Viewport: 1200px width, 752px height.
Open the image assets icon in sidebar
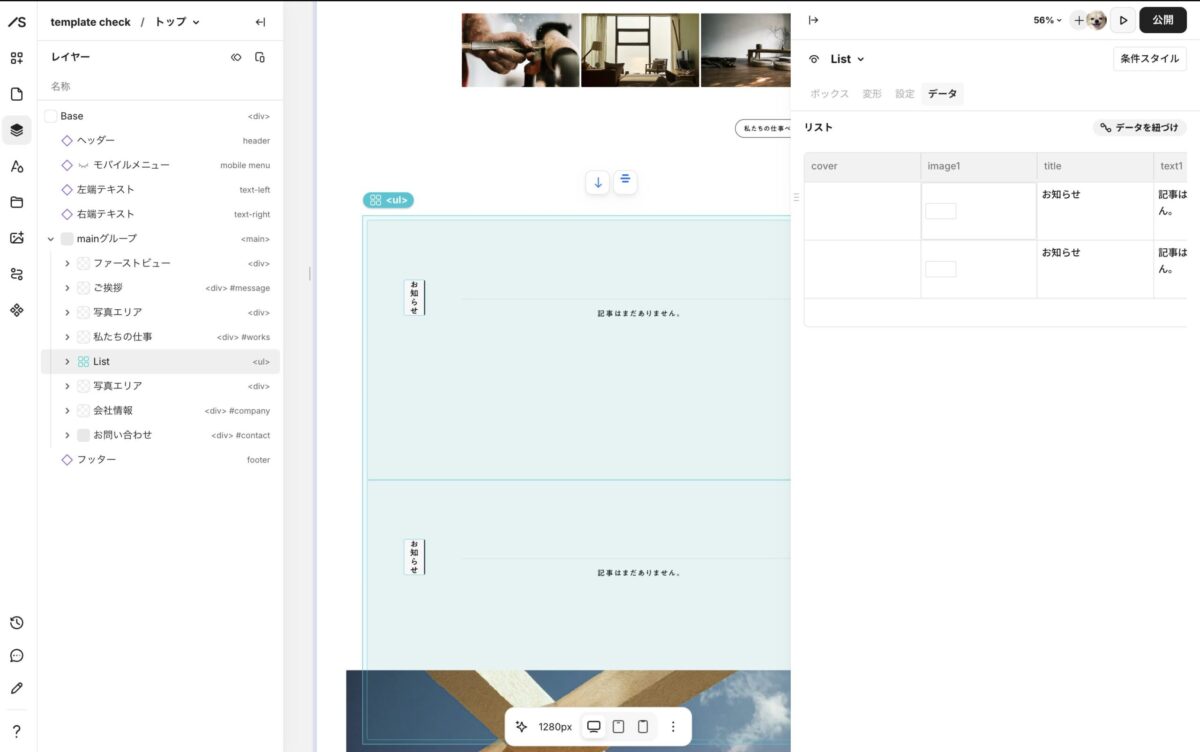pyautogui.click(x=17, y=238)
